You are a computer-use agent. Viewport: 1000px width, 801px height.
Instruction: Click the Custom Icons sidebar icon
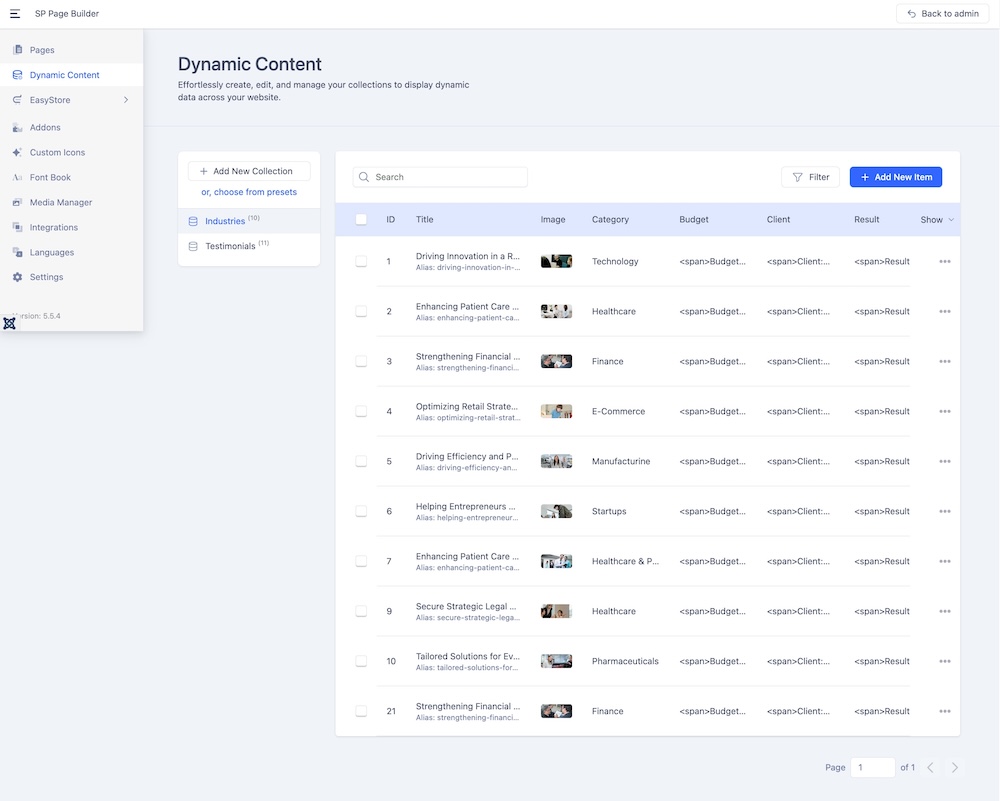coord(17,153)
